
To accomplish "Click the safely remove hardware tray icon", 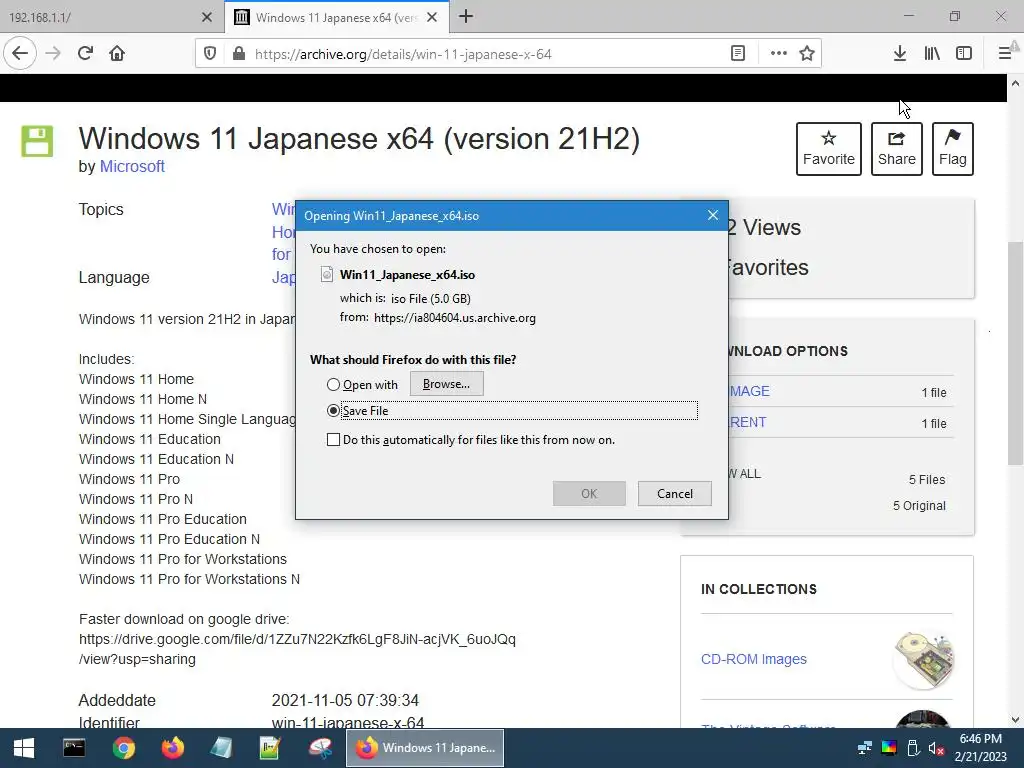I will (913, 748).
